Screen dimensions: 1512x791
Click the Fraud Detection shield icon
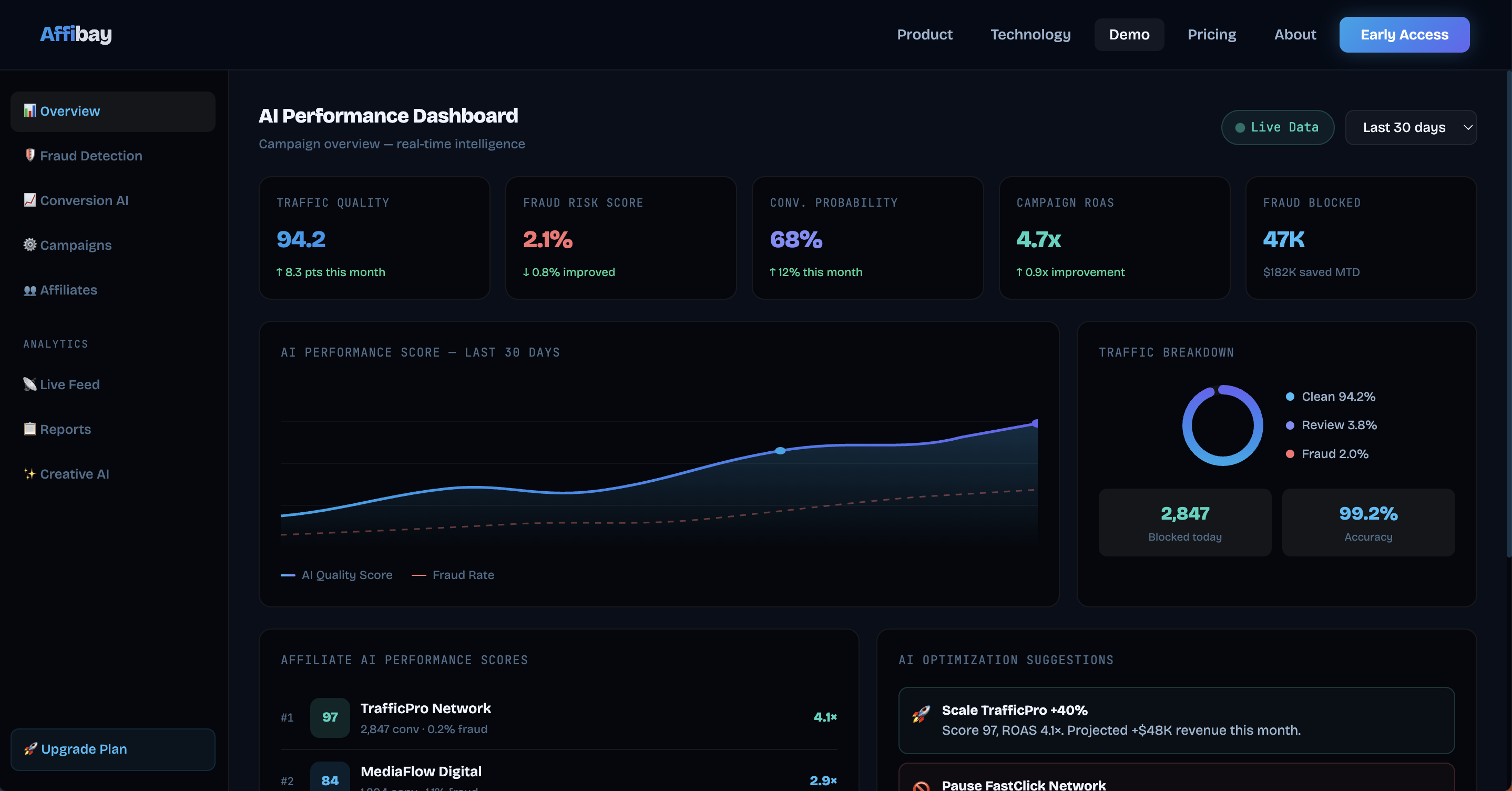(29, 155)
